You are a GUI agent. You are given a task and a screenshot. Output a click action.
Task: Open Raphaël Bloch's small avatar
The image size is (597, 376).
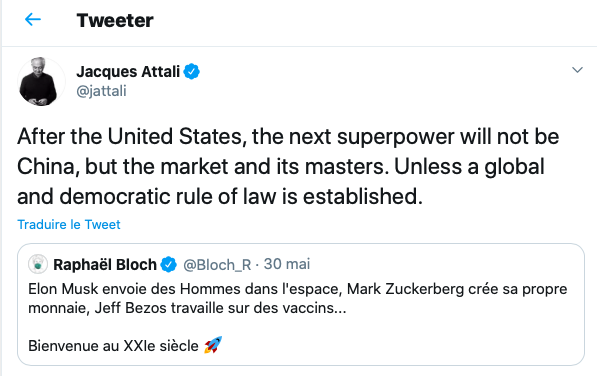pos(38,264)
